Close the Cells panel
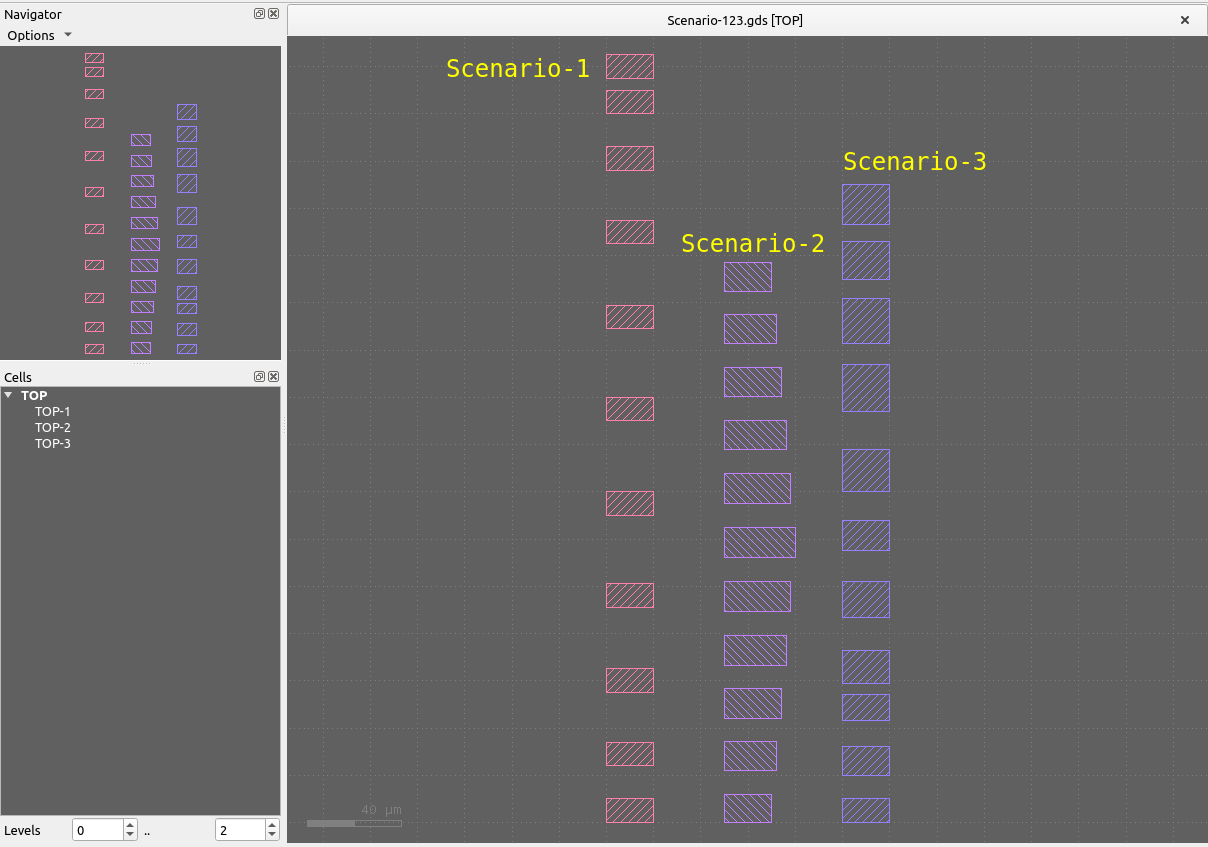Image resolution: width=1208 pixels, height=847 pixels. coord(273,377)
